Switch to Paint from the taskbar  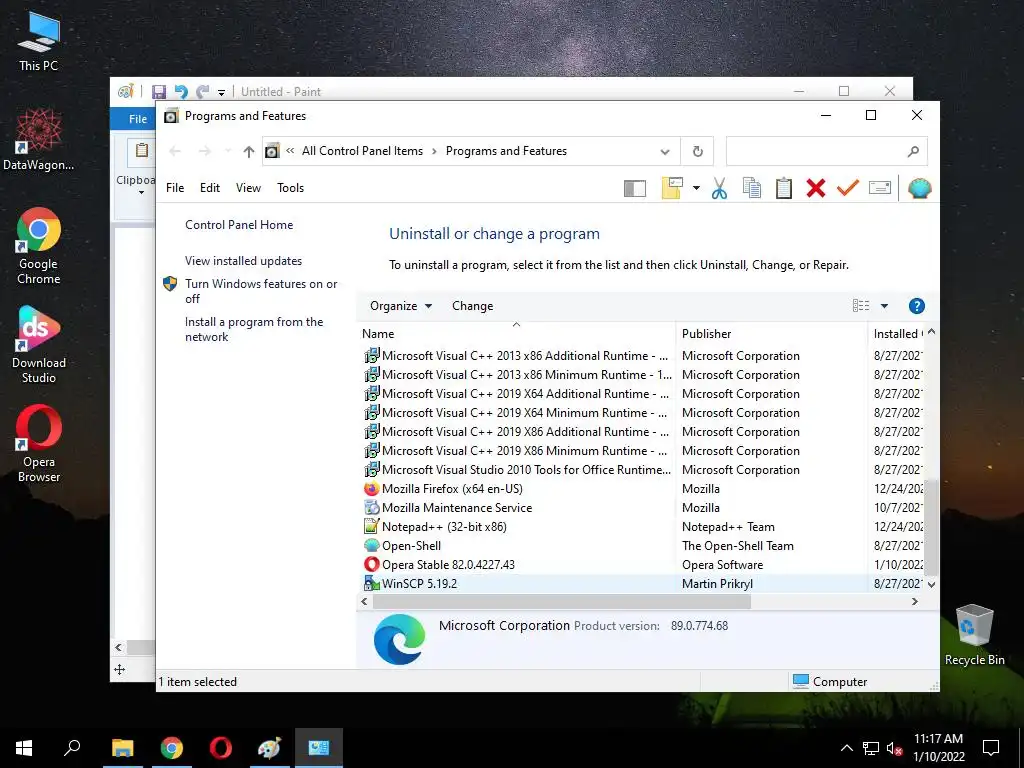[x=269, y=748]
